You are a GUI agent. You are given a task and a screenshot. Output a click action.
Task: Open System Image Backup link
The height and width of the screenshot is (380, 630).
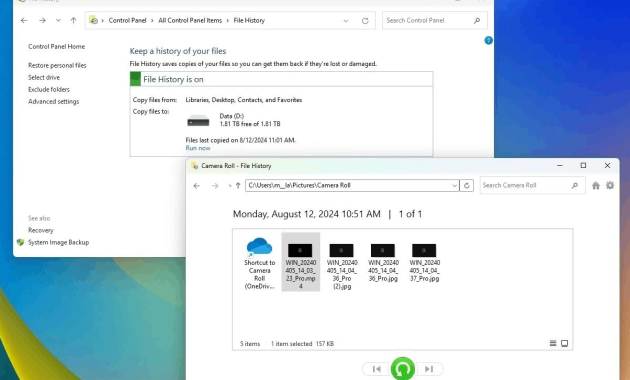coord(59,242)
